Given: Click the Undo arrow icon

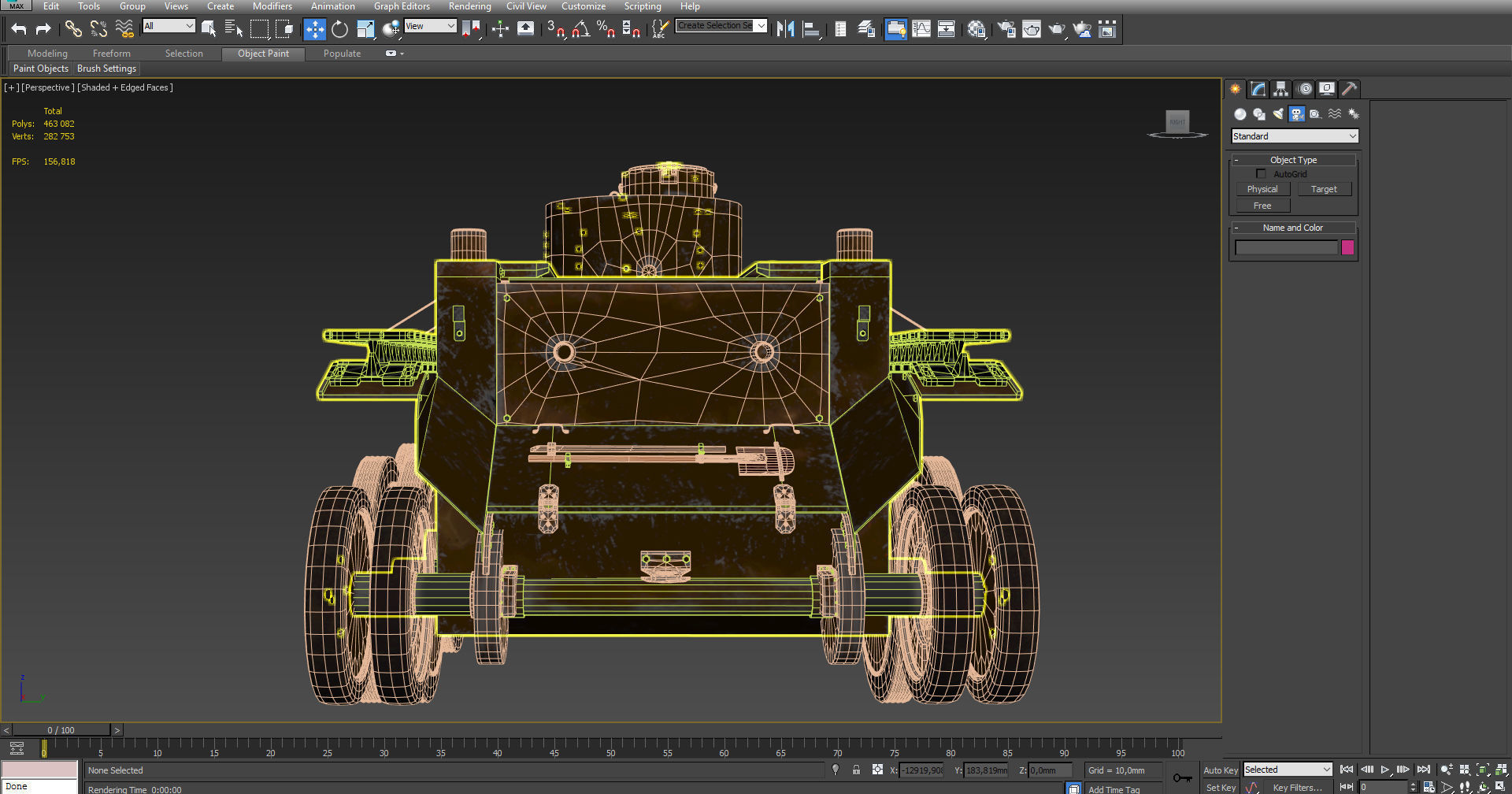Looking at the screenshot, I should click(x=19, y=29).
